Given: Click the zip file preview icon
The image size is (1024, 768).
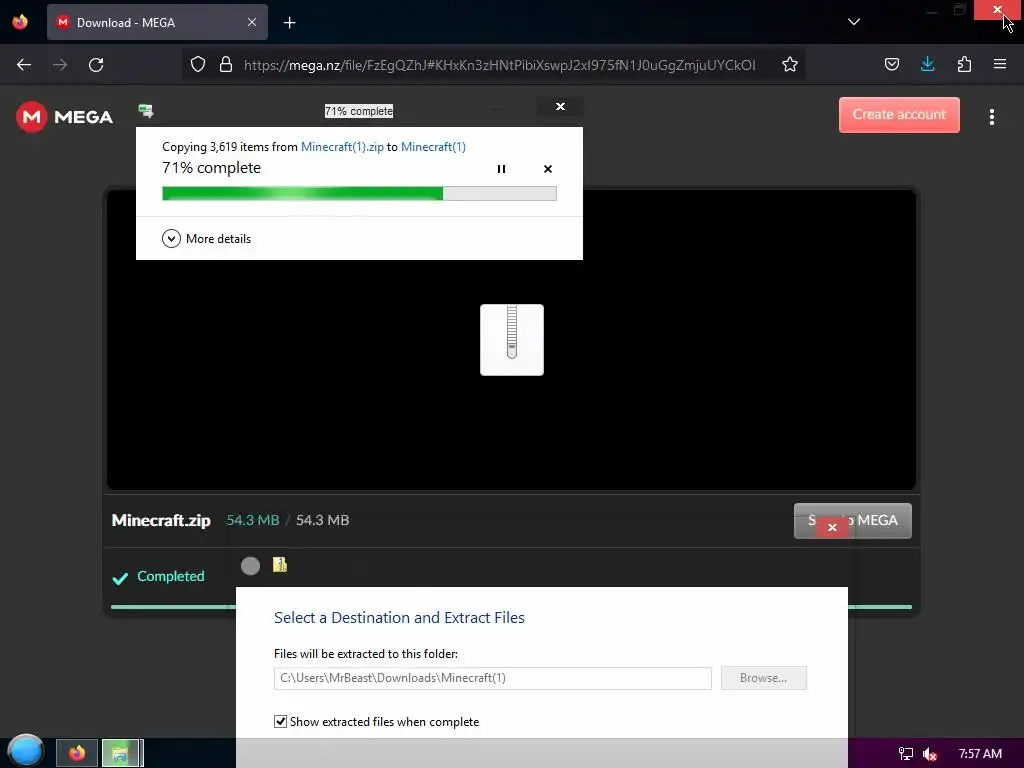Looking at the screenshot, I should (511, 340).
